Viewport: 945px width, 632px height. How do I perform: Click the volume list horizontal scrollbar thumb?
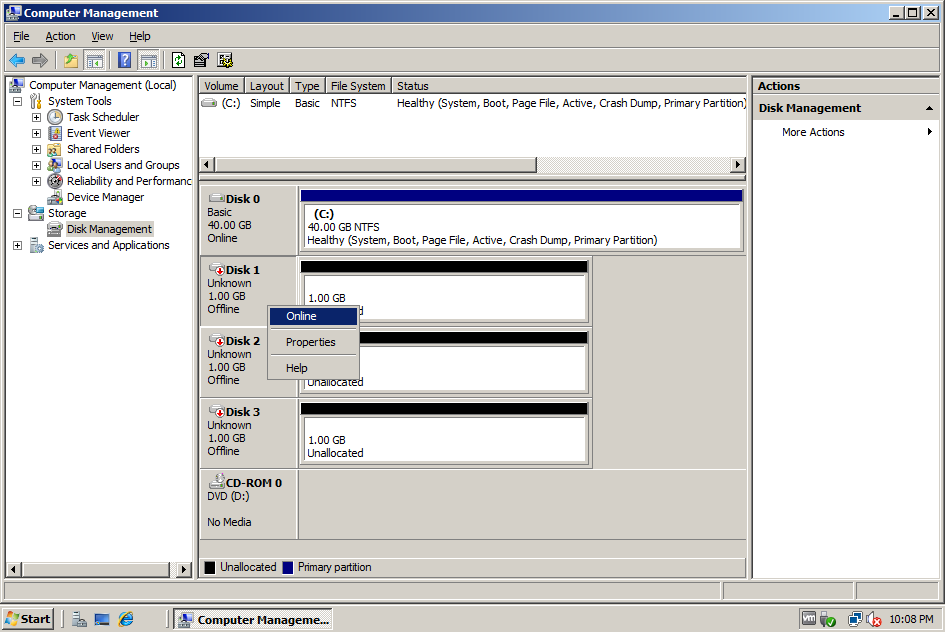tap(375, 164)
